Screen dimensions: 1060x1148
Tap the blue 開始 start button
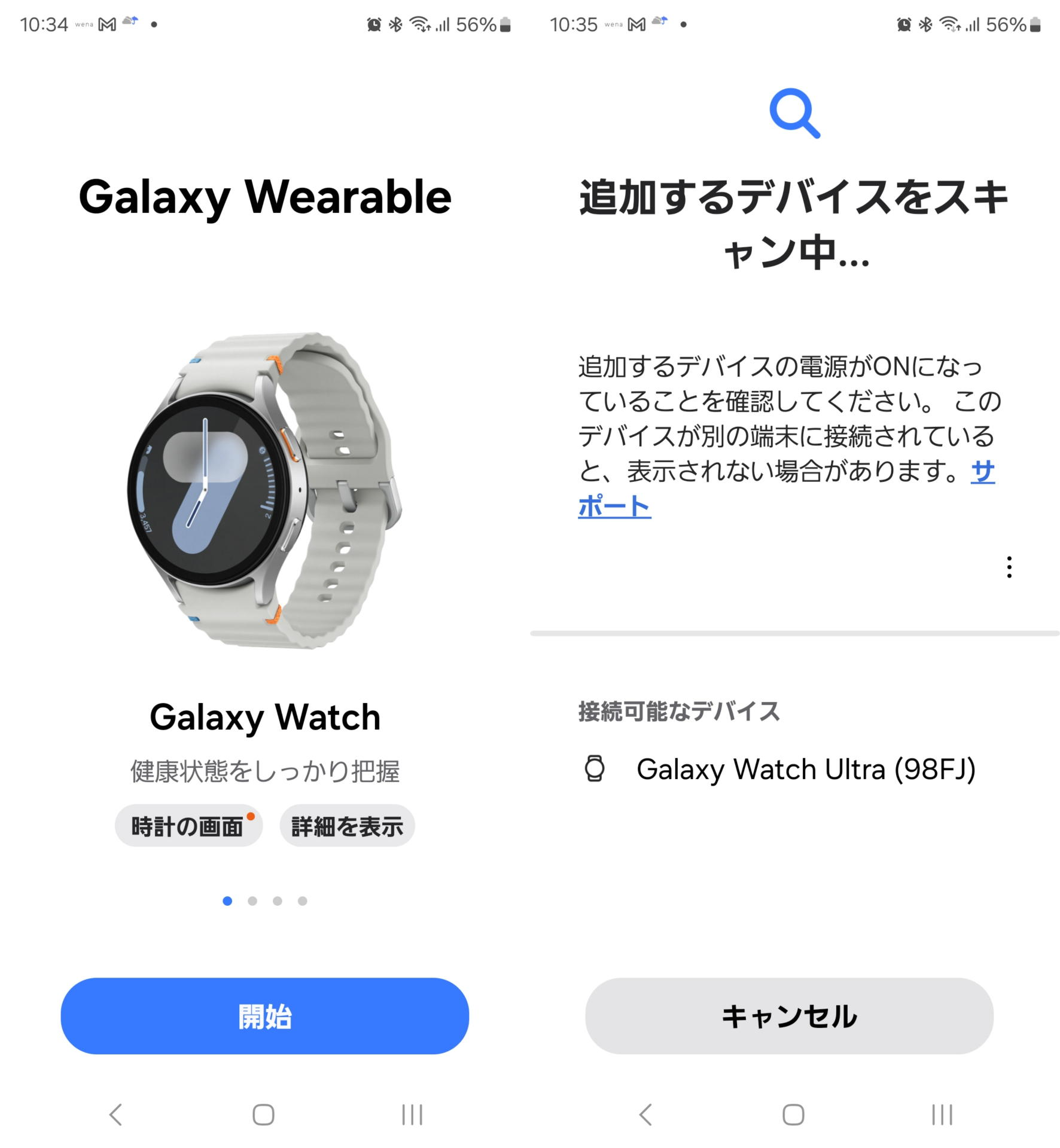point(264,1016)
